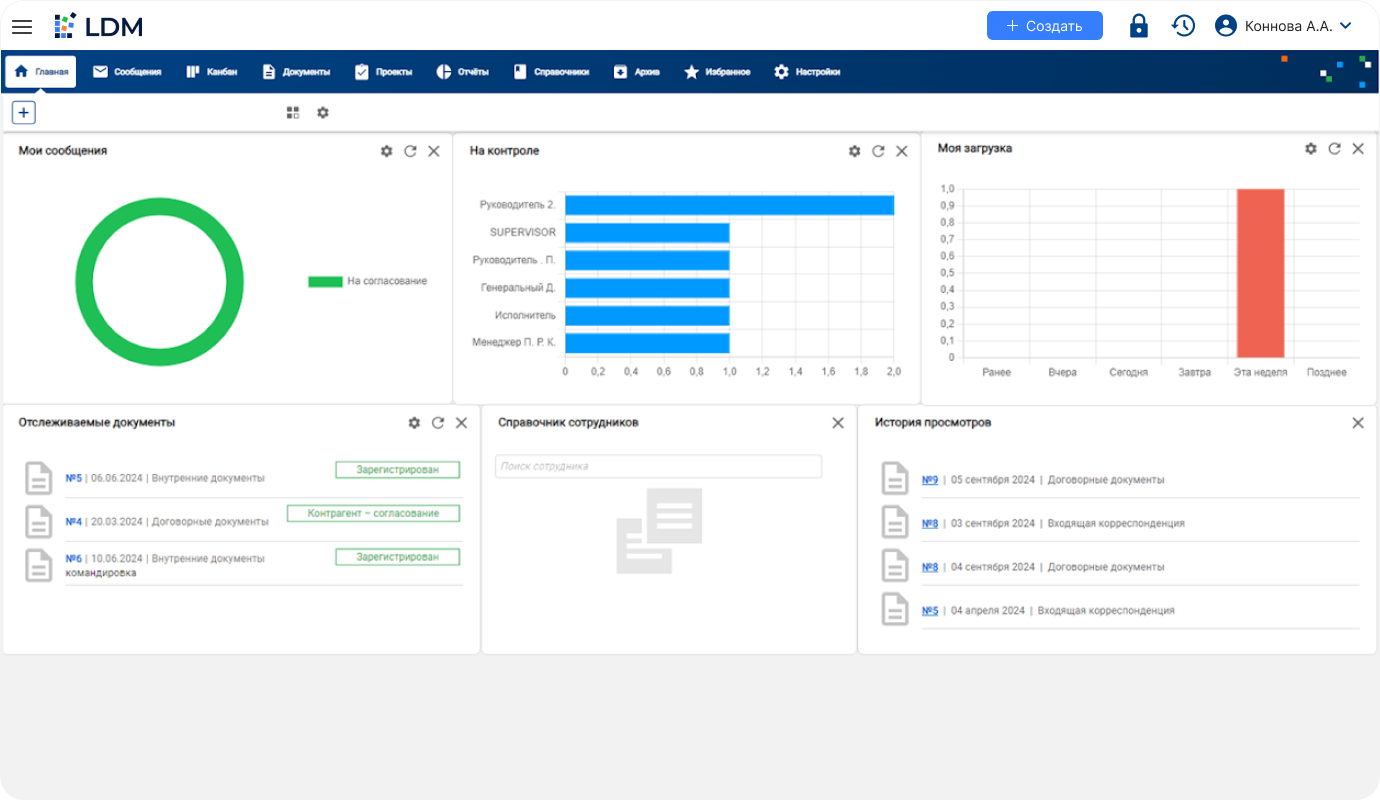Open the Настройки tab

point(806,72)
